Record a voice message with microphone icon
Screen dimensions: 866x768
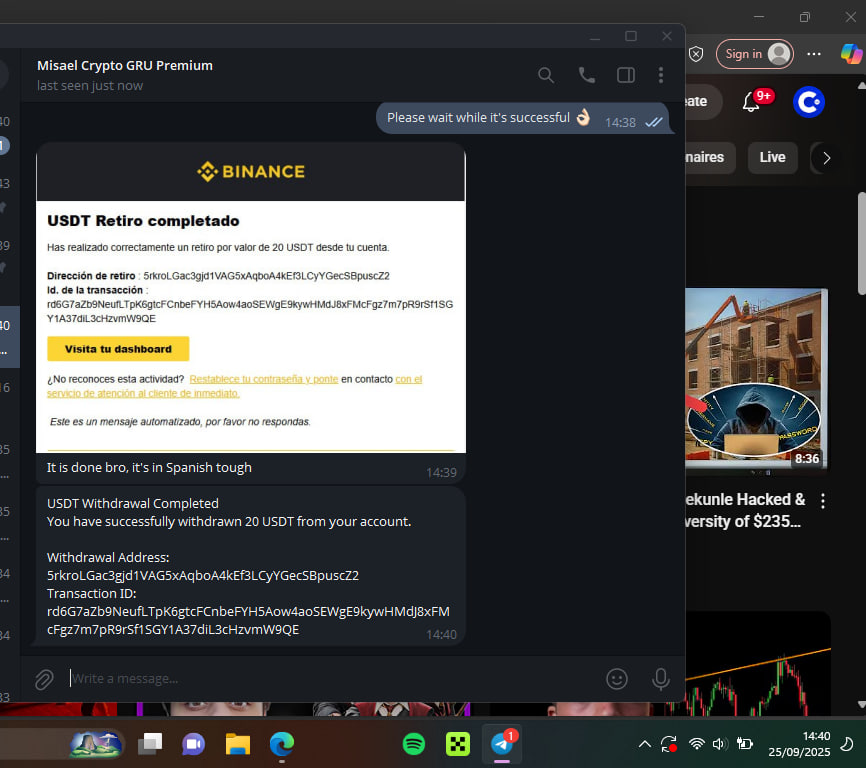point(661,679)
